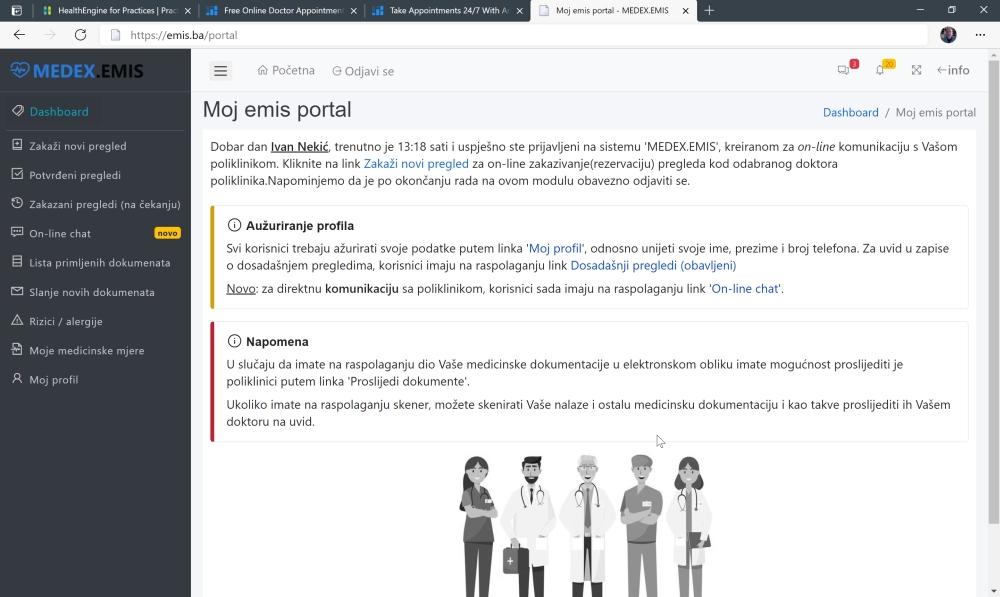
Task: Open the info panel link
Action: (953, 70)
